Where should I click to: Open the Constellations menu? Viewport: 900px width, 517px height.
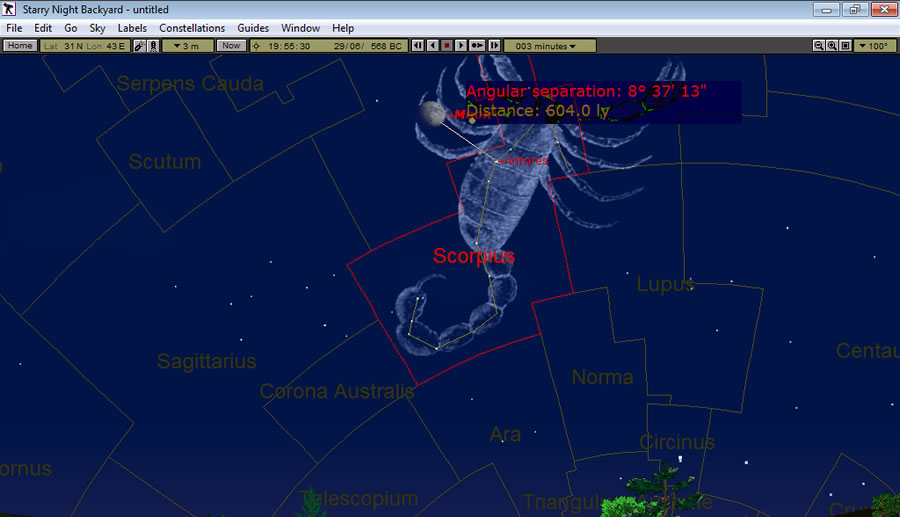point(192,28)
